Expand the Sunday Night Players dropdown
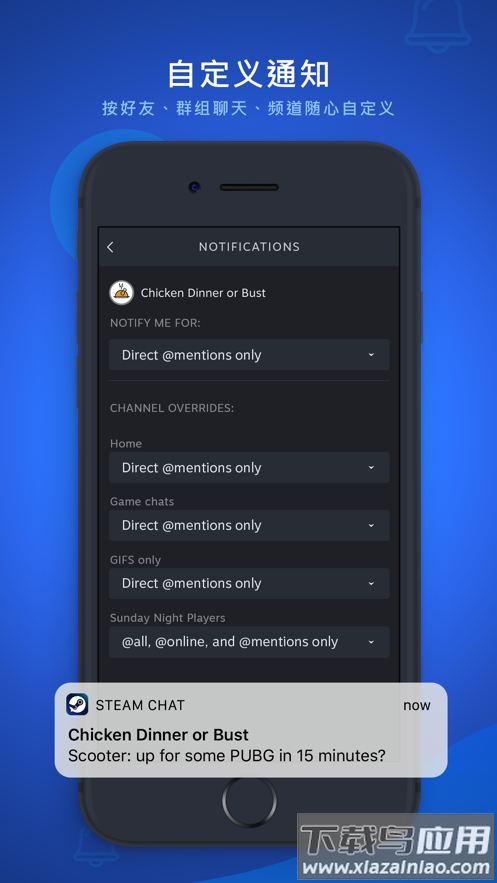 [x=249, y=642]
